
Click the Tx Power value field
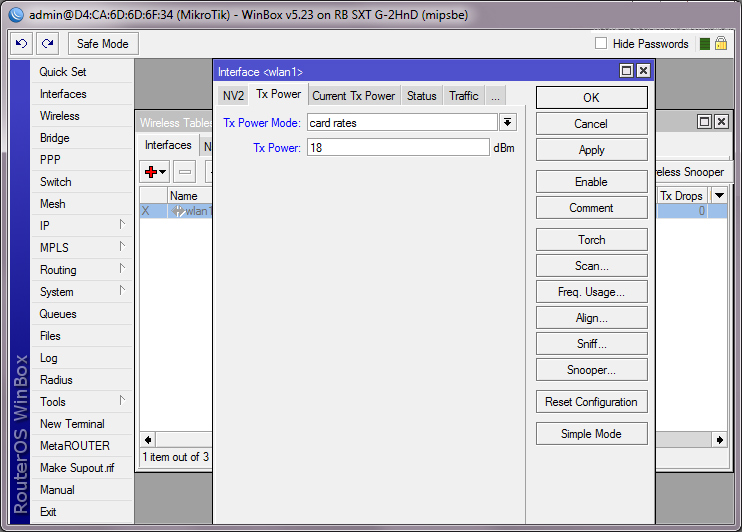click(x=398, y=147)
